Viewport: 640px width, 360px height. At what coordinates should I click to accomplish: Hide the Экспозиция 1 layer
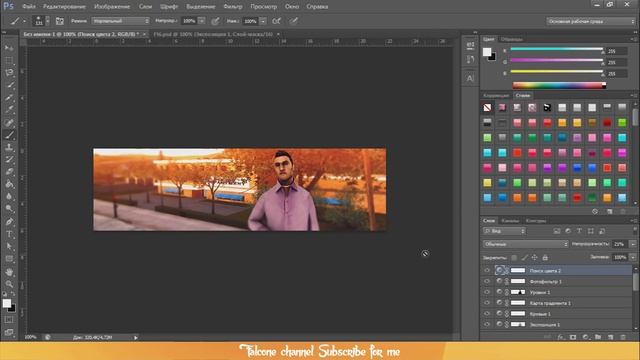487,324
